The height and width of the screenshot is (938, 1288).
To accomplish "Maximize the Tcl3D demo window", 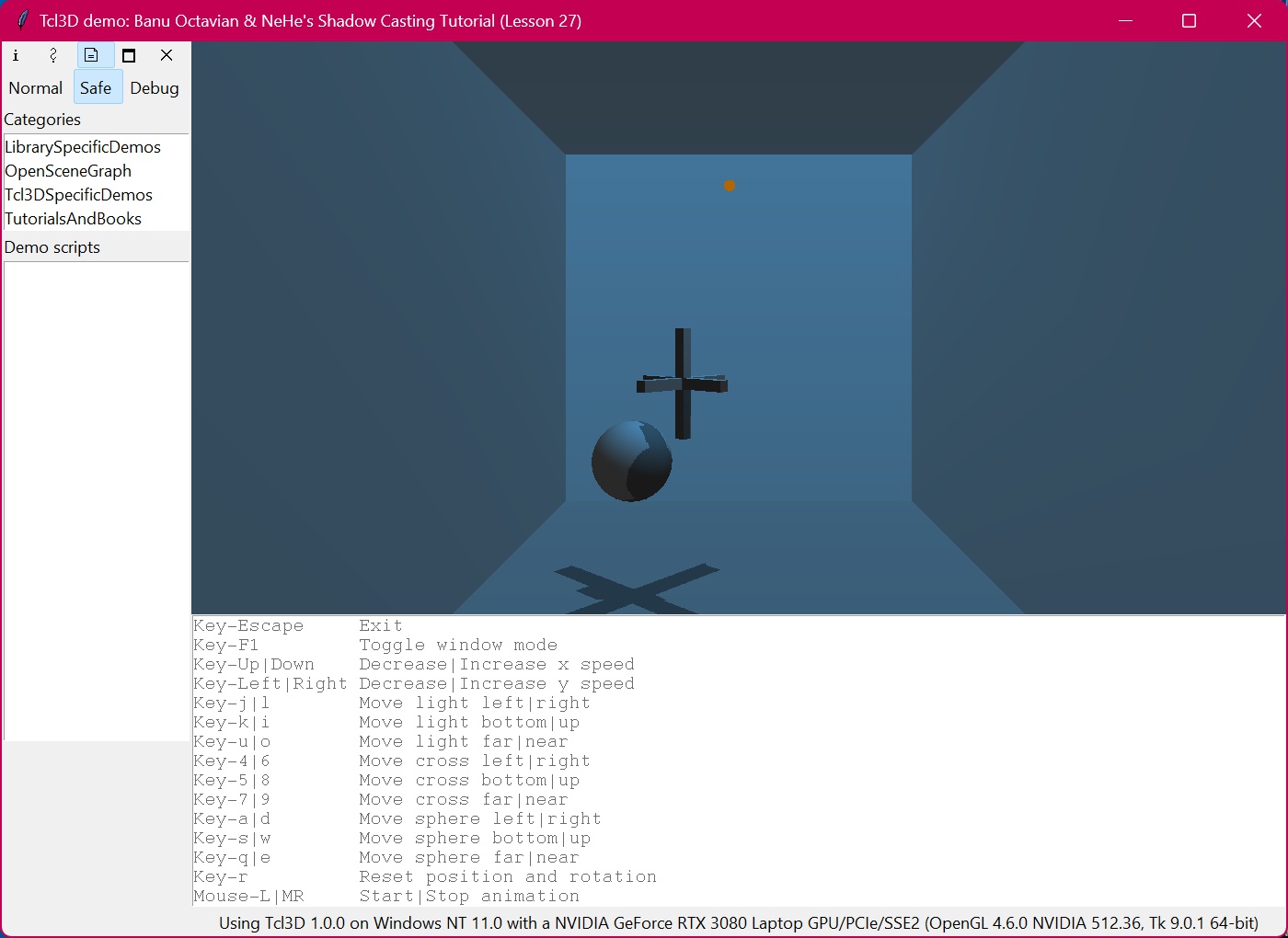I will [1189, 20].
